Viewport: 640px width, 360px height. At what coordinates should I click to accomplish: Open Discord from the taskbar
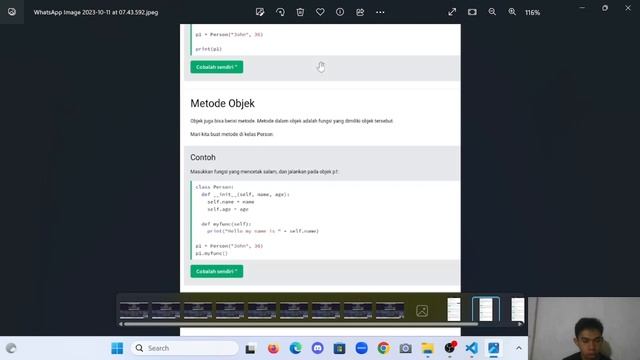pos(318,348)
